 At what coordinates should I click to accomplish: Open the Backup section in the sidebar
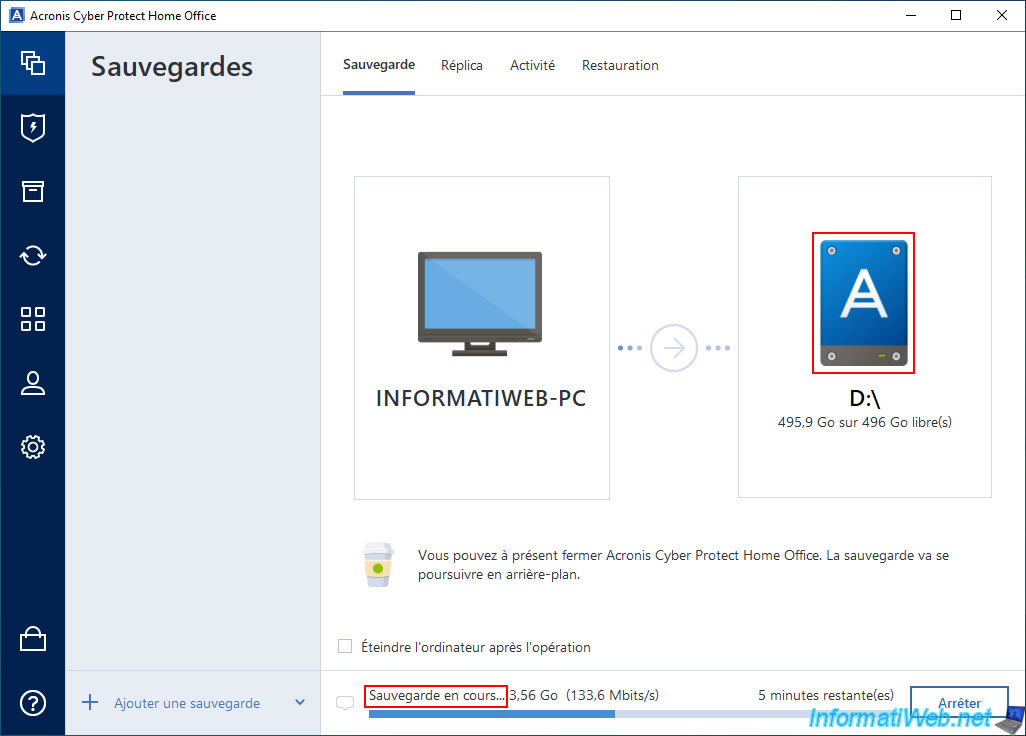33,63
